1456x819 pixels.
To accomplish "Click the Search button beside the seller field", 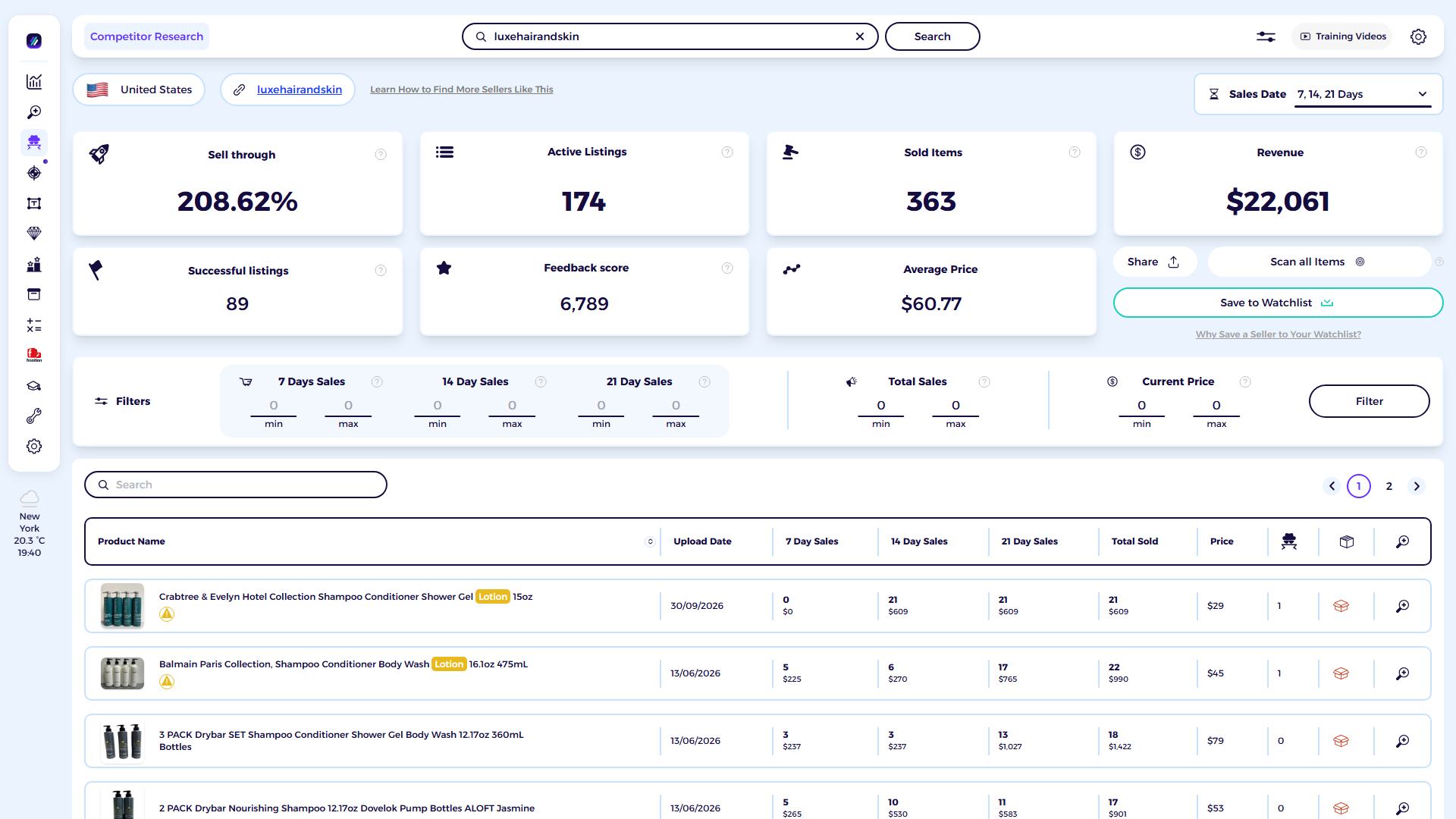I will (x=932, y=36).
